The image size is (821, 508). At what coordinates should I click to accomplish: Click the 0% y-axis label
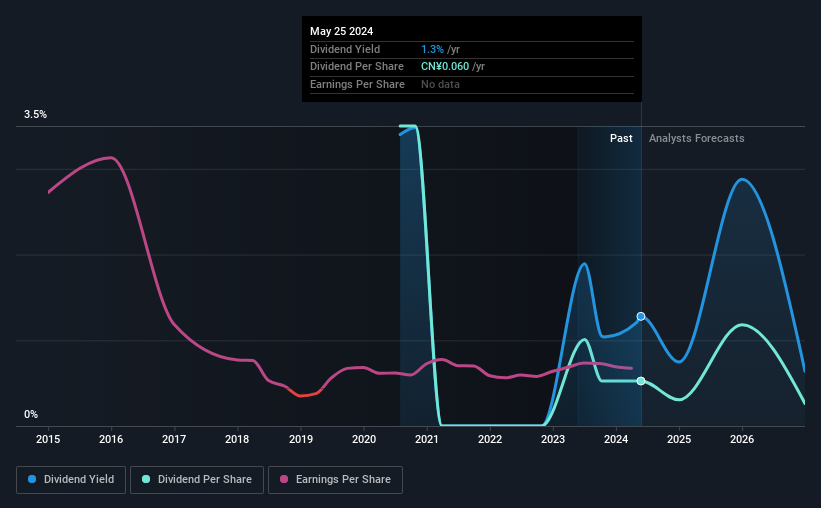tap(31, 414)
